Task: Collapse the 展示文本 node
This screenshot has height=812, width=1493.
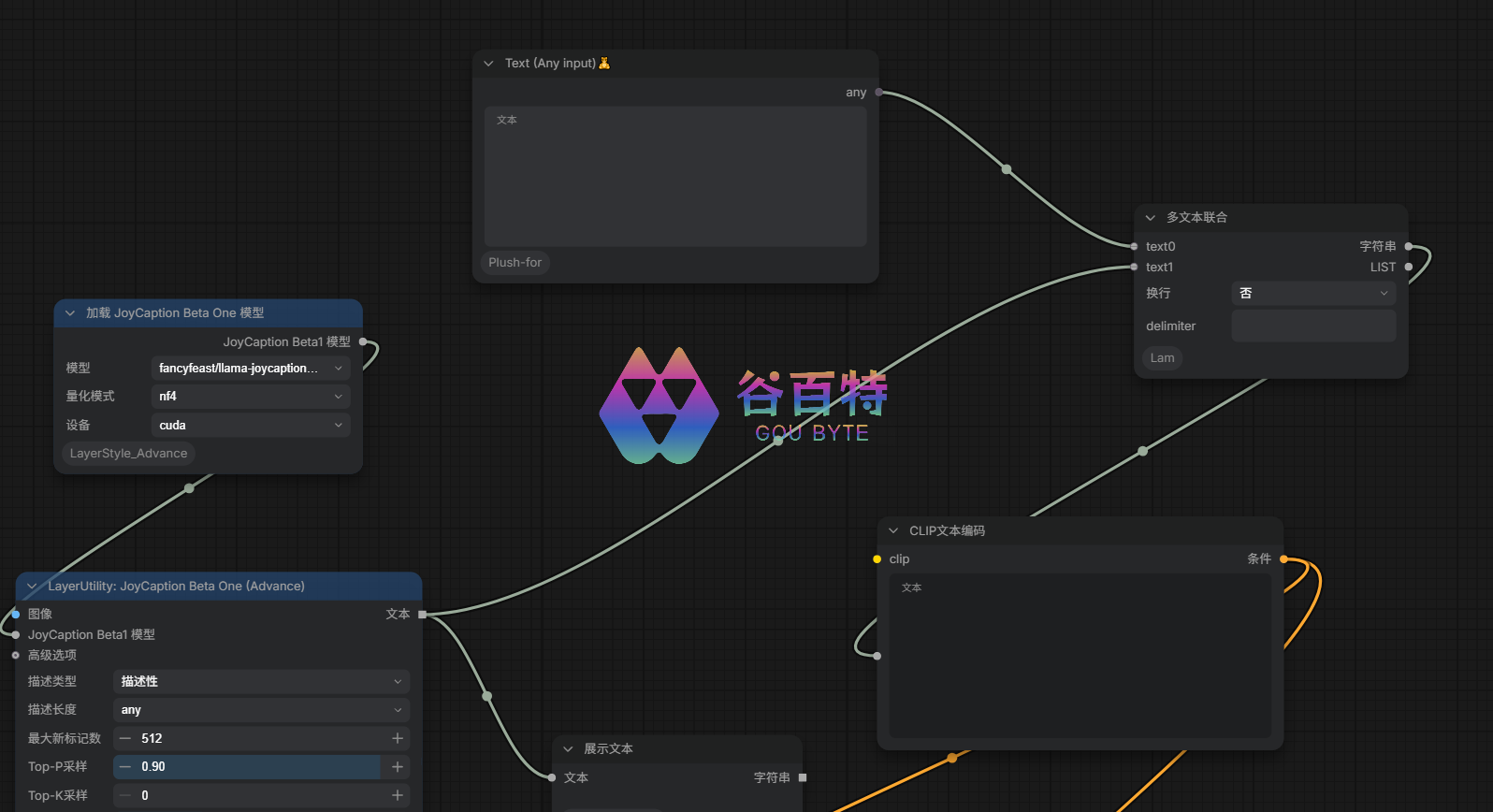Action: pyautogui.click(x=568, y=749)
